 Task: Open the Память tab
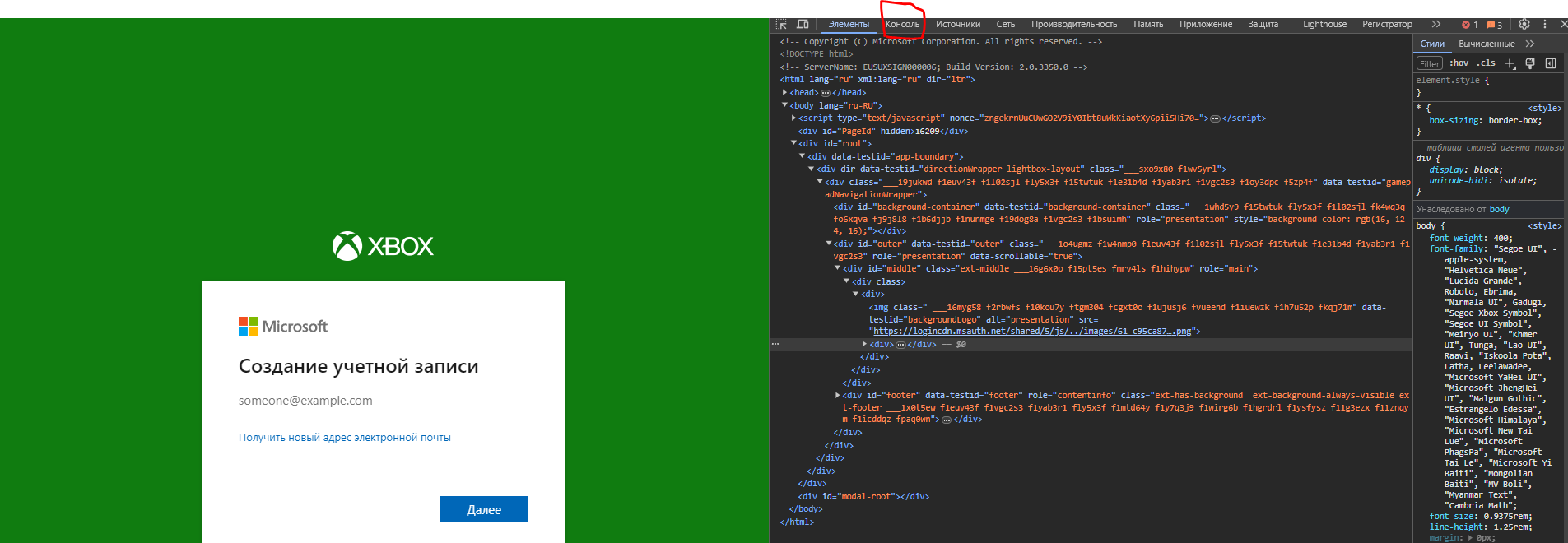[1148, 25]
